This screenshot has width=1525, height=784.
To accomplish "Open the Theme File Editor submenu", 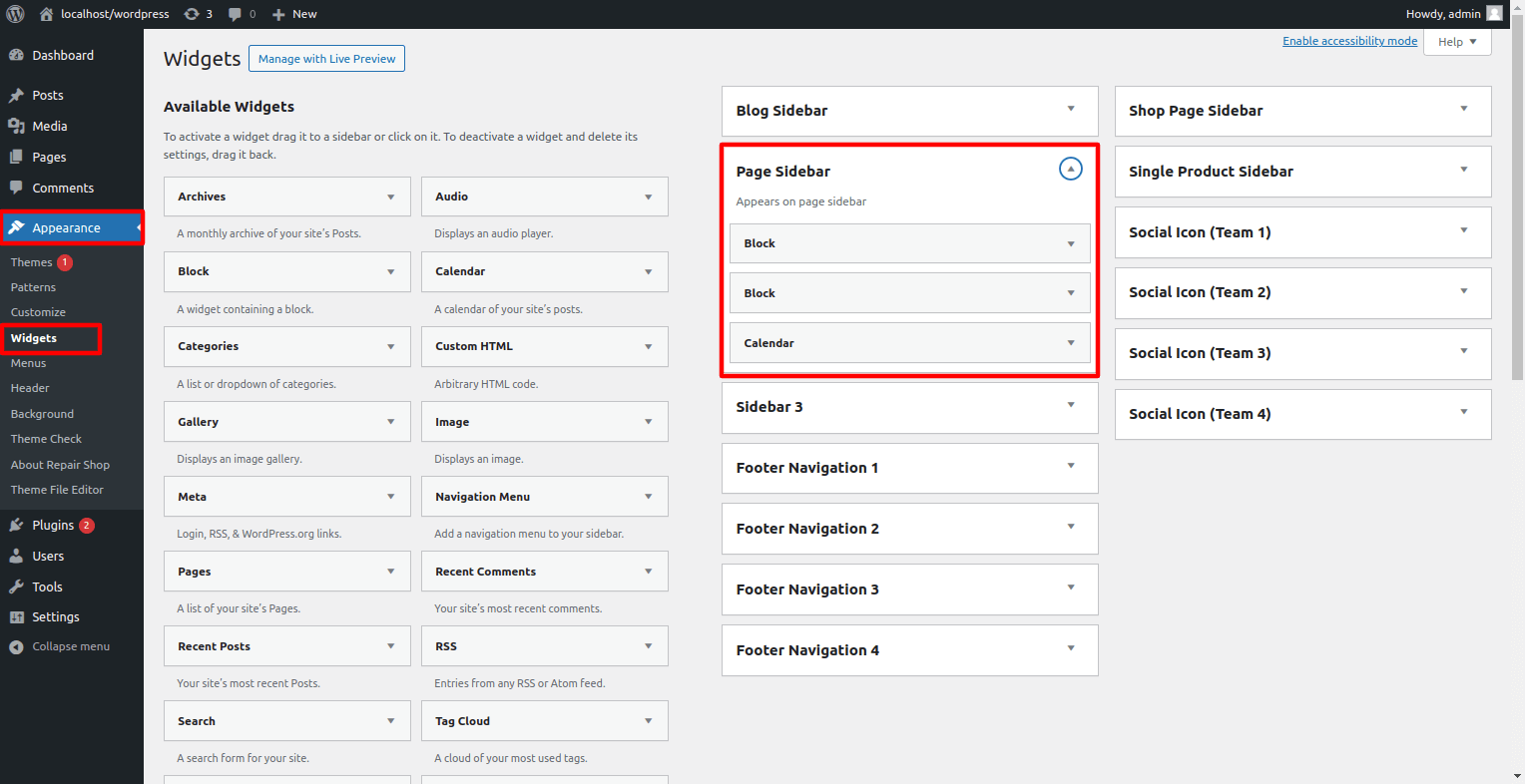I will pyautogui.click(x=57, y=491).
